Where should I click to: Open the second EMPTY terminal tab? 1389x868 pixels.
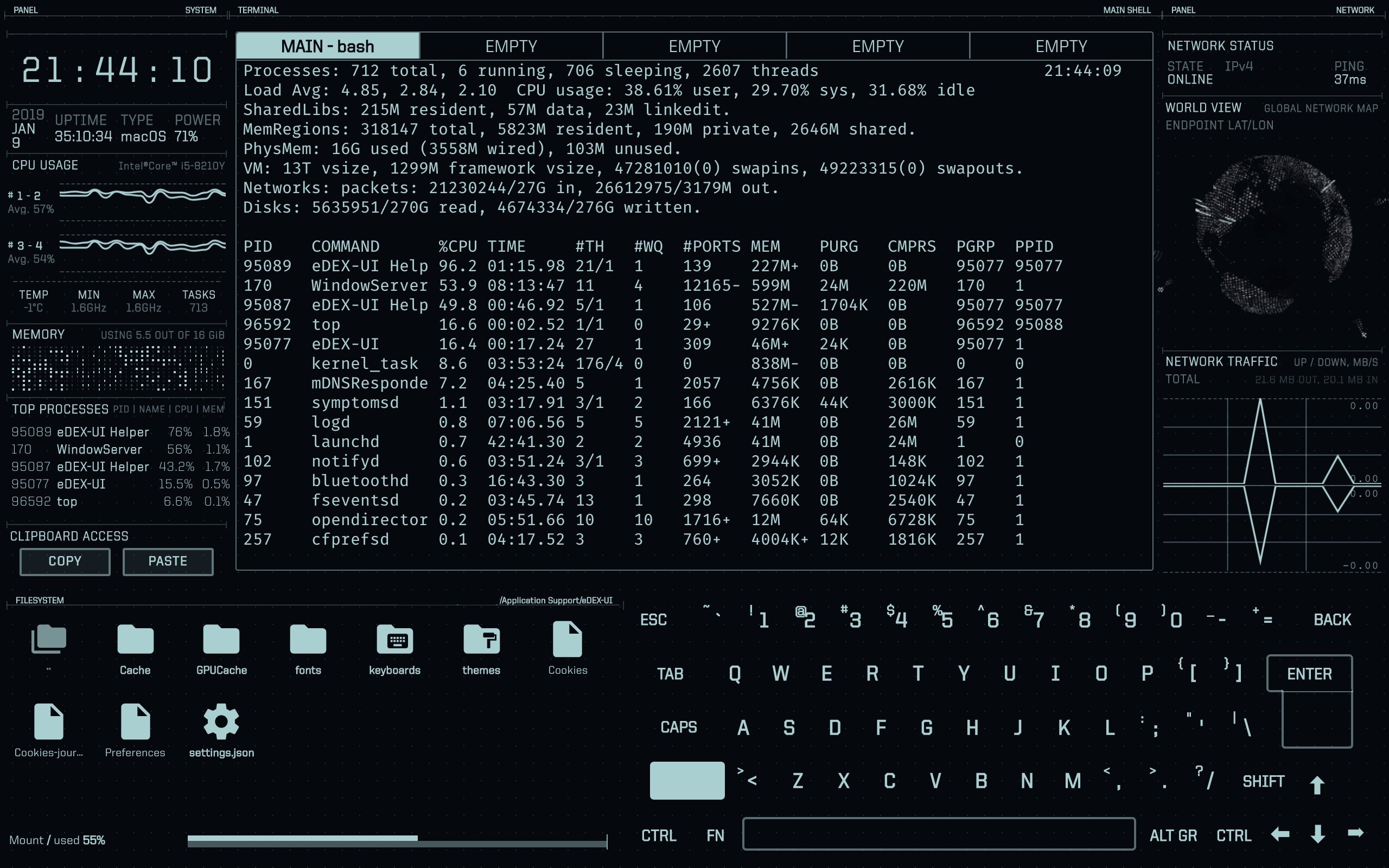[x=694, y=46]
